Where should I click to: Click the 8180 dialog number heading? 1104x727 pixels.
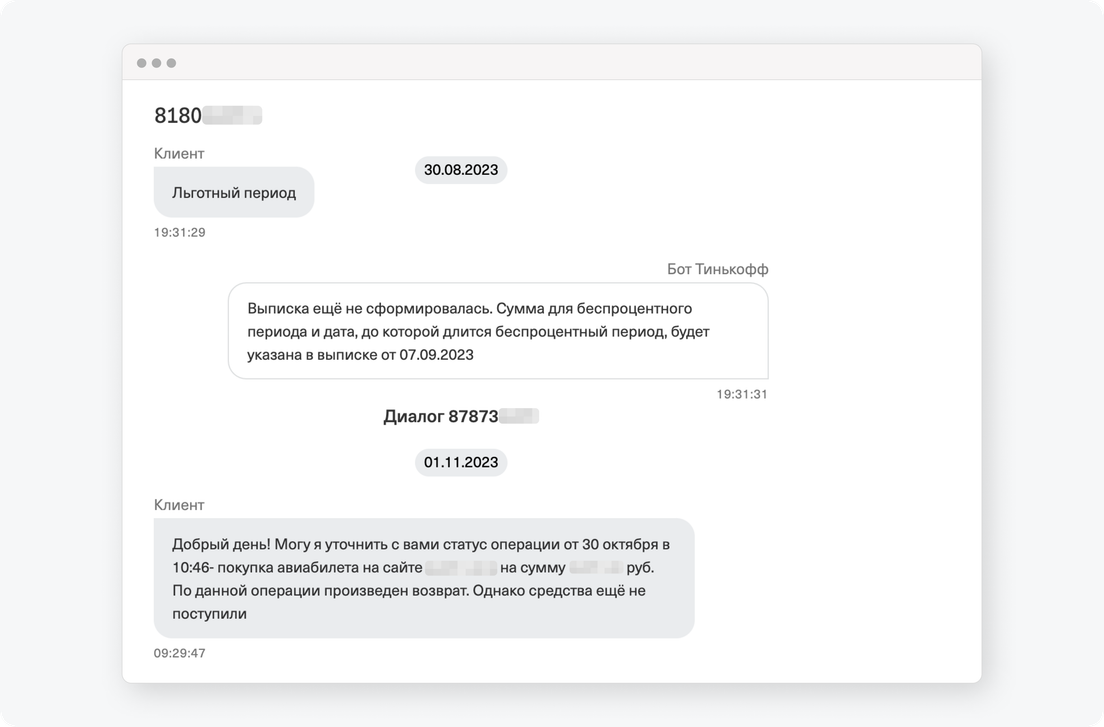[x=208, y=115]
